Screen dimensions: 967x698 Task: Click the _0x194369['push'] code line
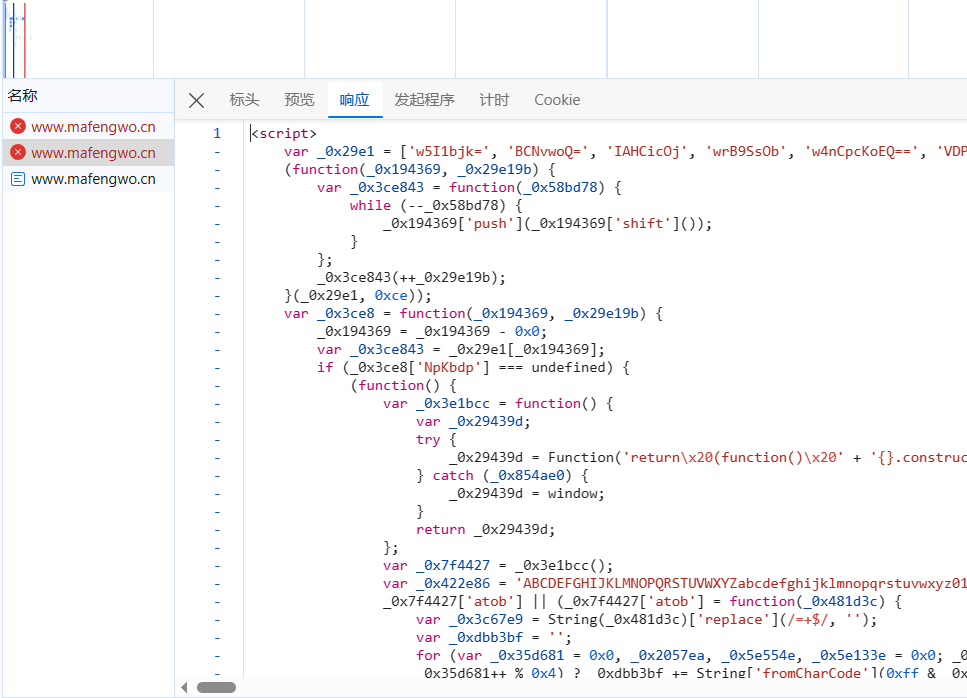pyautogui.click(x=547, y=223)
